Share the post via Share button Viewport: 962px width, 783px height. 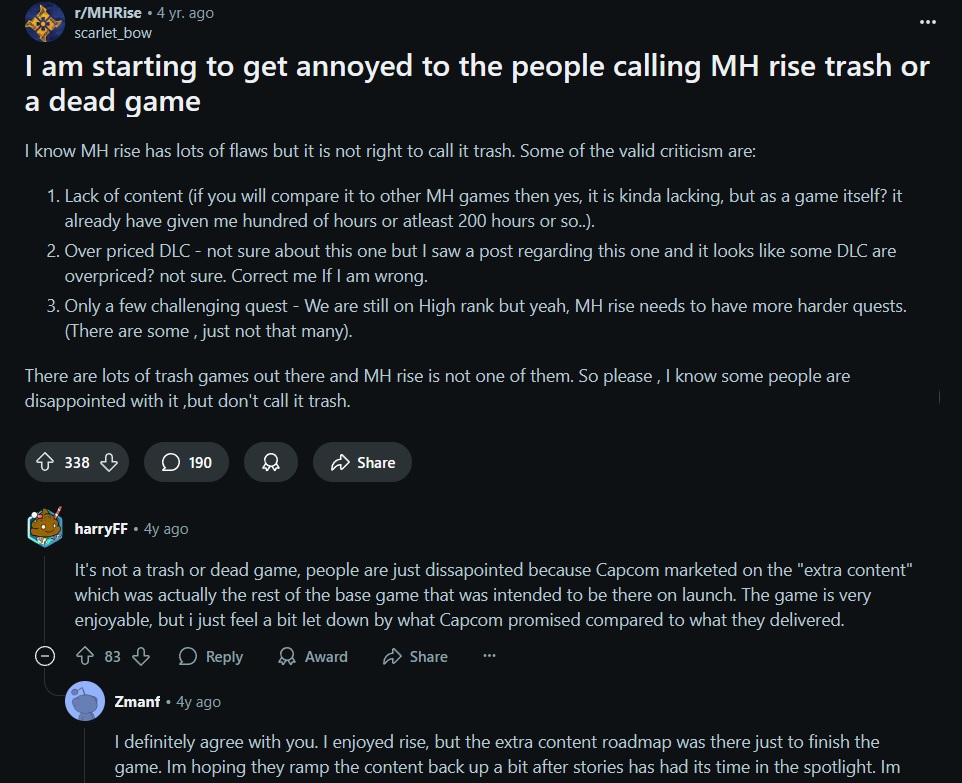[362, 462]
